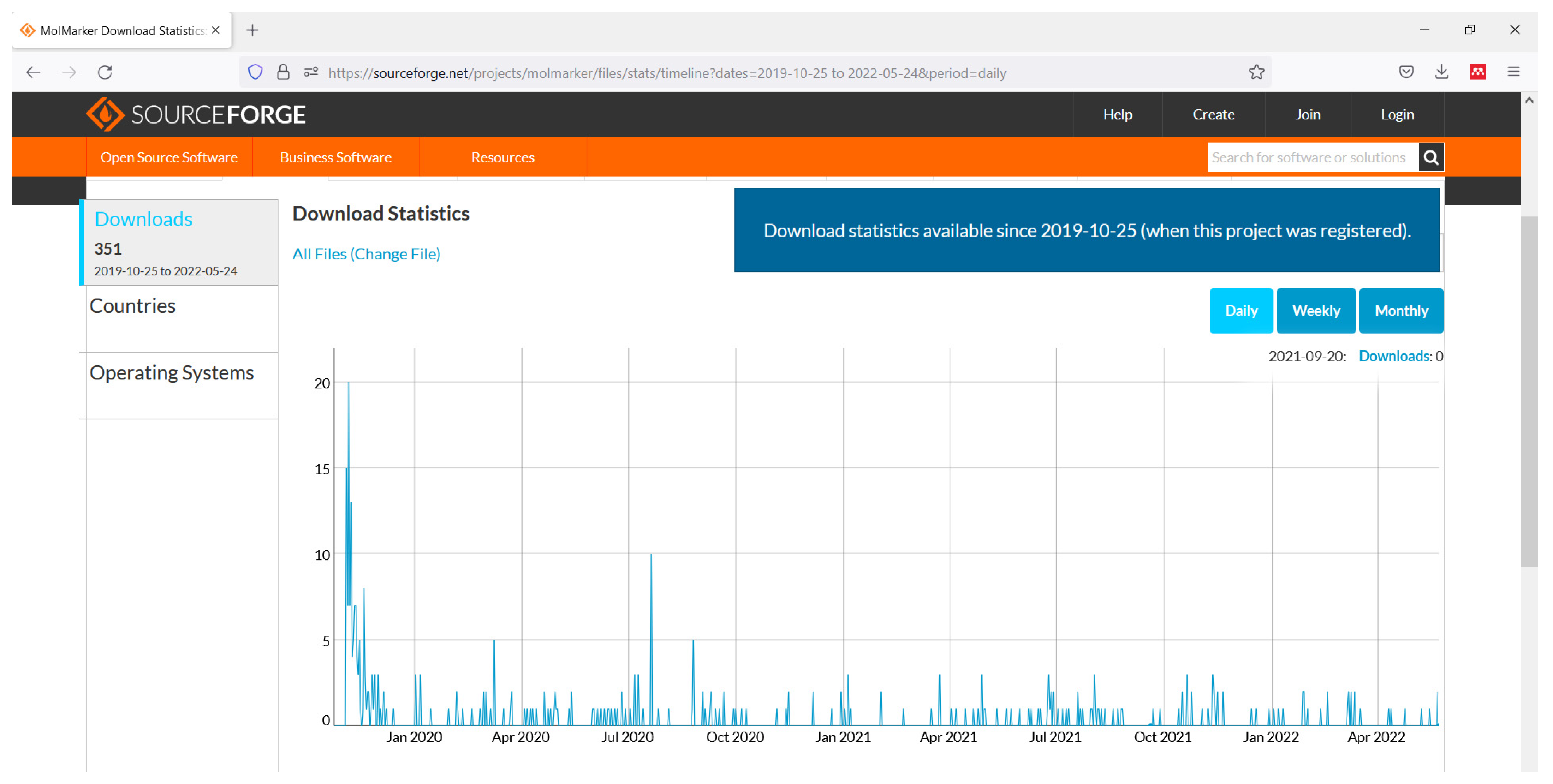Switch chart to Daily view
This screenshot has height=784, width=1553.
pyautogui.click(x=1241, y=311)
